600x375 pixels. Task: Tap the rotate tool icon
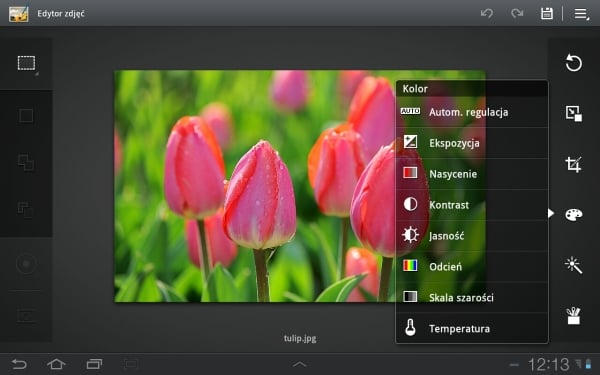tap(574, 63)
